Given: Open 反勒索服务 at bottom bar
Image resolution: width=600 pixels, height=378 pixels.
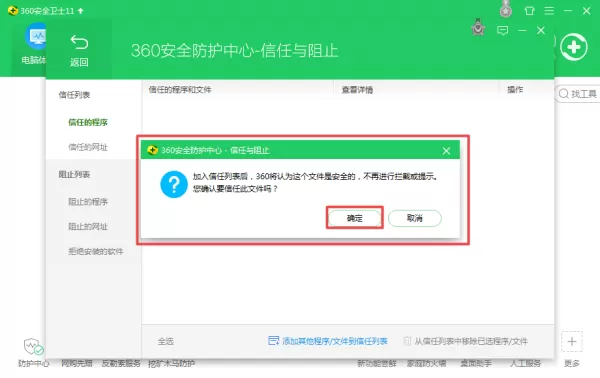Looking at the screenshot, I should tap(121, 363).
